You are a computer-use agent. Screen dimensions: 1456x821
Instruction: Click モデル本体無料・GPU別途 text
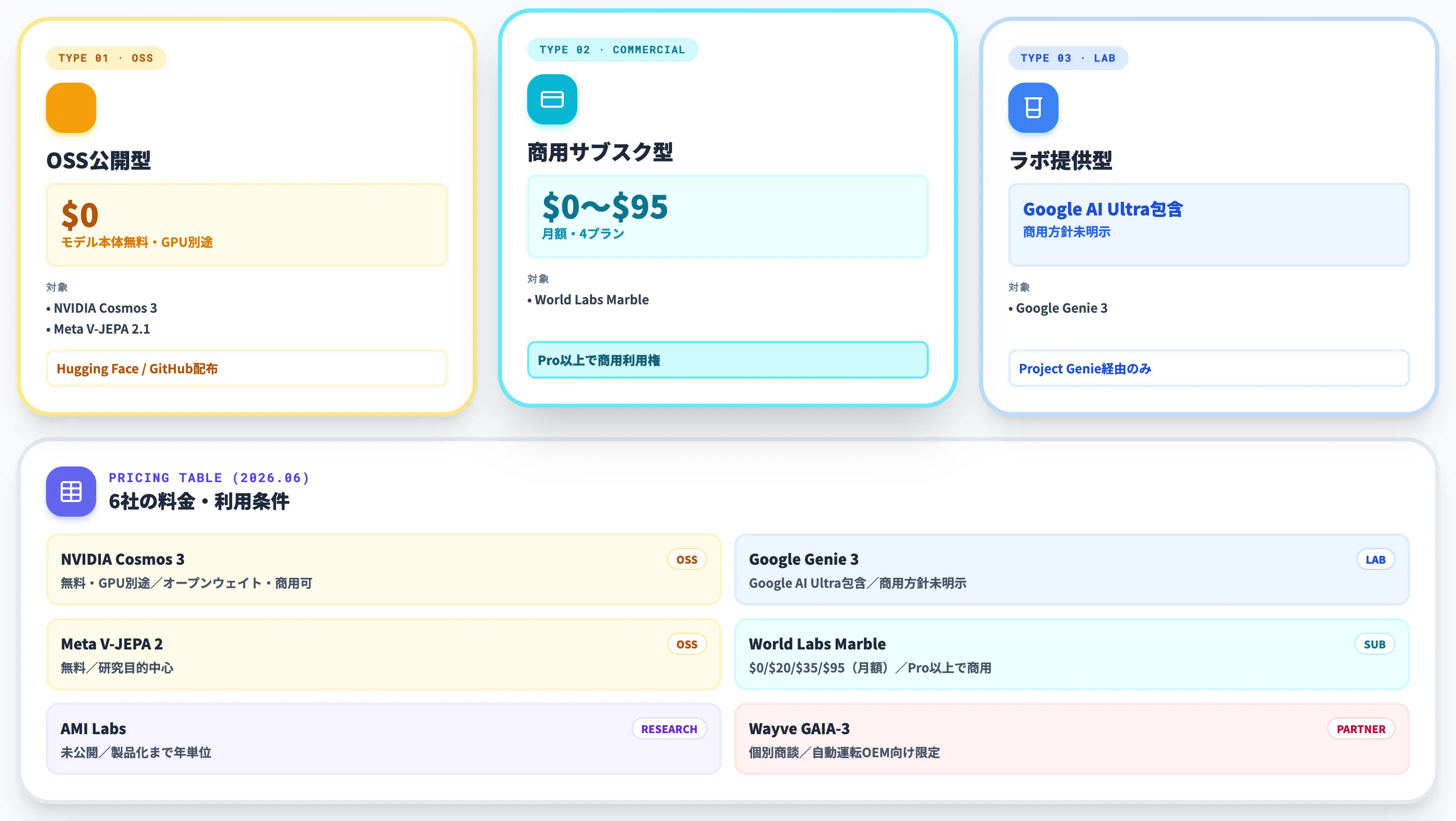click(x=138, y=243)
